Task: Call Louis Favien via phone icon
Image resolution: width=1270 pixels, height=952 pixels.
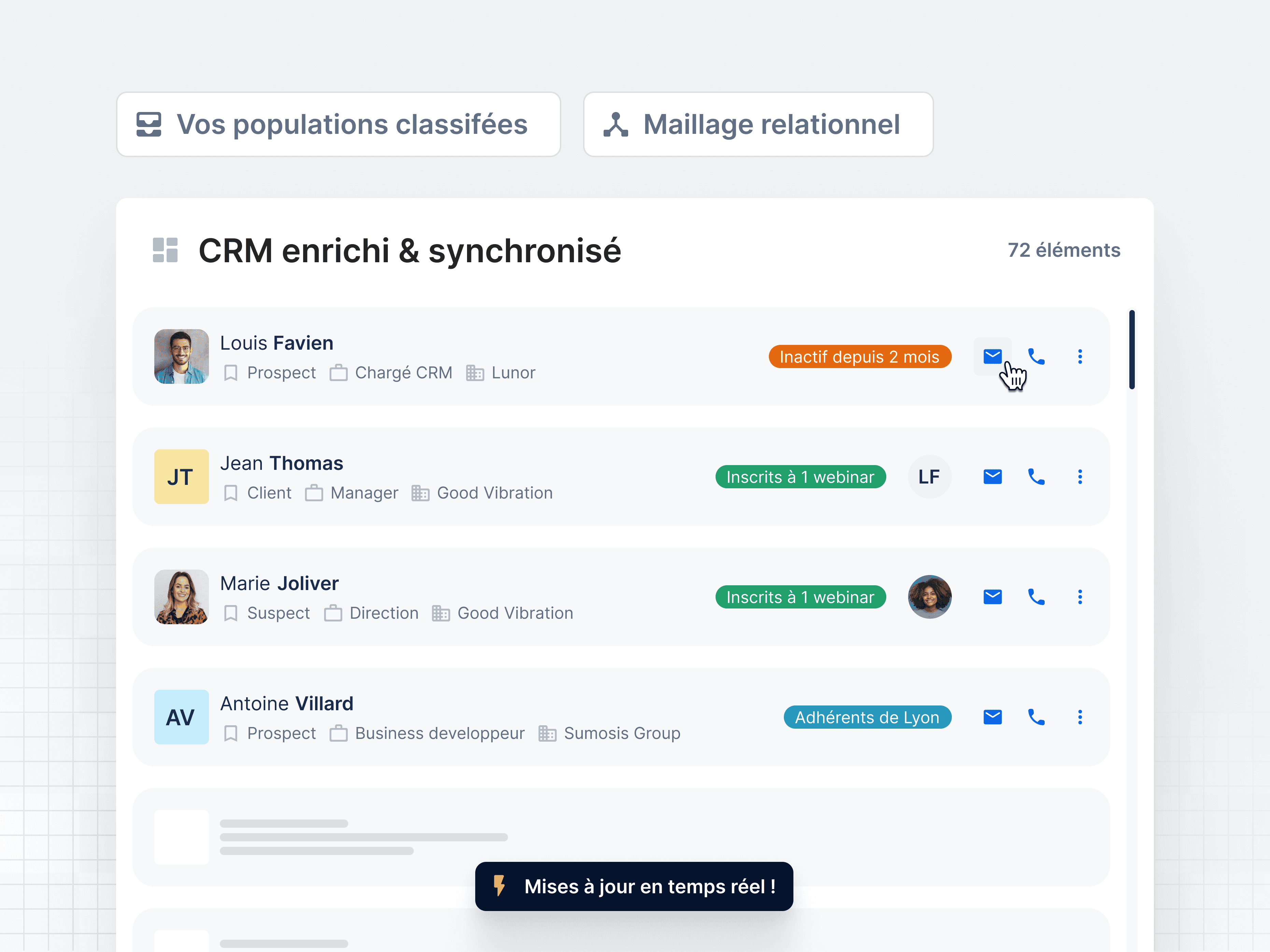Action: 1036,356
